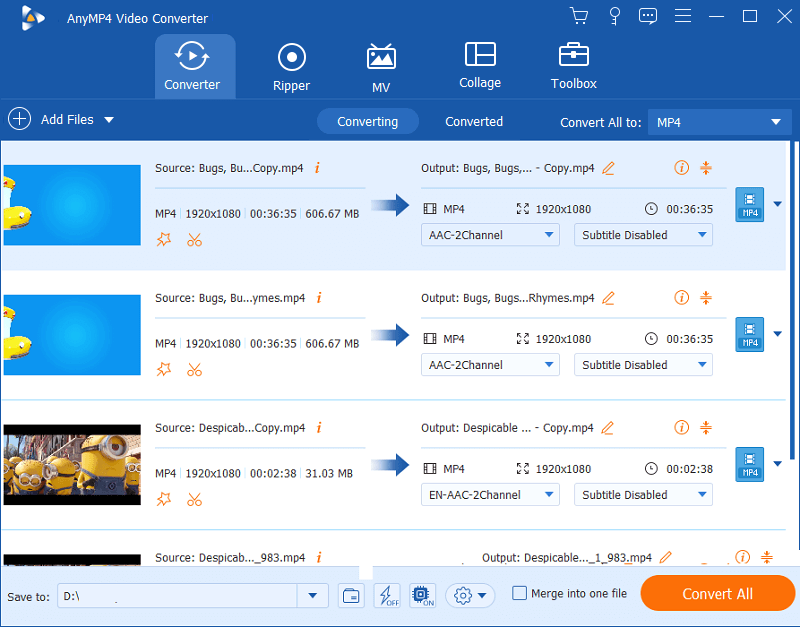Open the settings gear dropdown
Image resolution: width=800 pixels, height=627 pixels.
(470, 595)
